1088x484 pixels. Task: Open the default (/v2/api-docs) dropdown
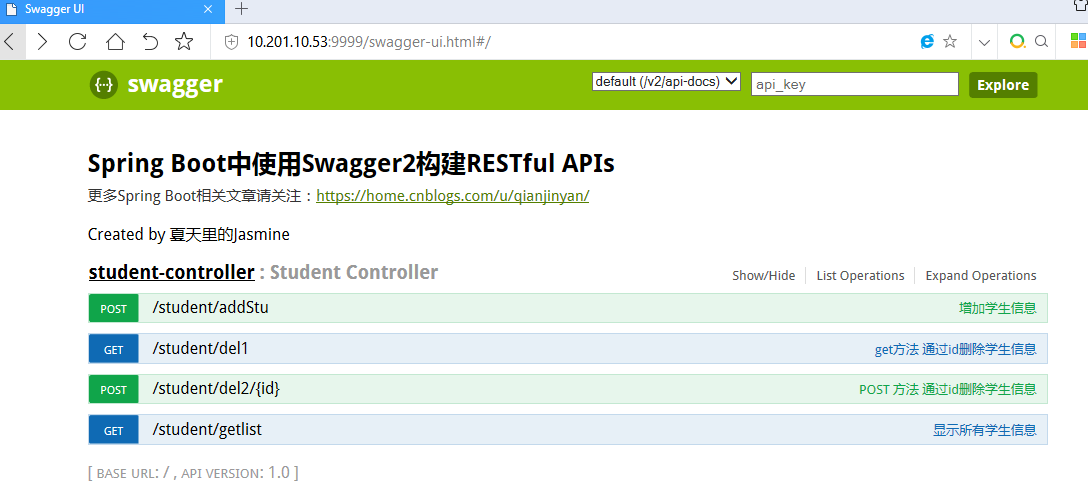tap(666, 82)
